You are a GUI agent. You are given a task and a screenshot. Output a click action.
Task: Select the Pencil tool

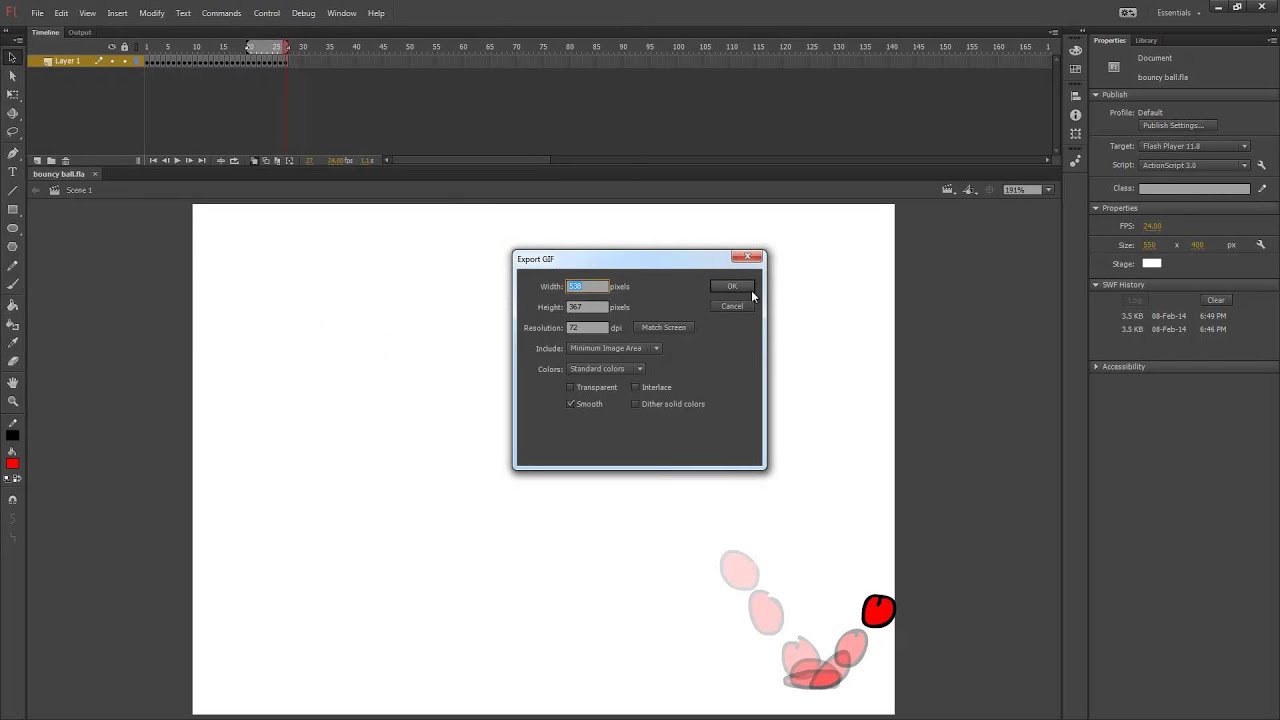pos(13,267)
